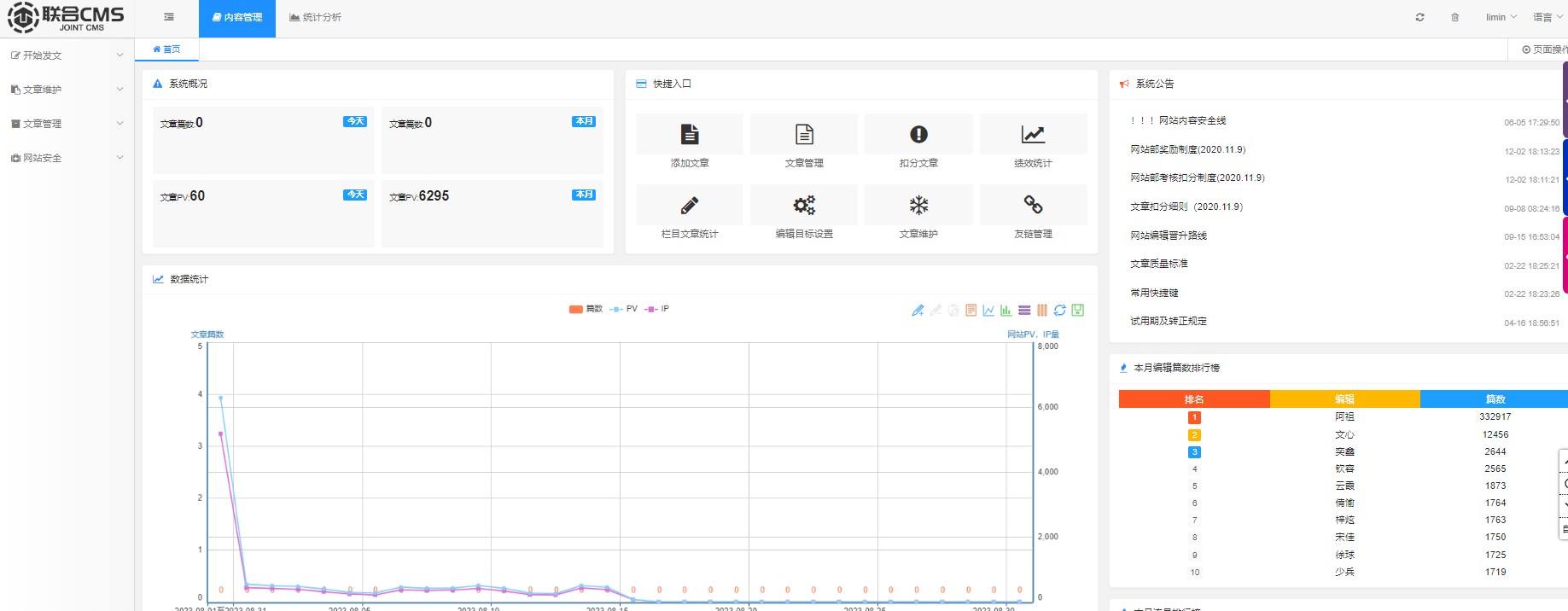Screen dimensions: 1568x611
Task: Expand 文章管理 sidebar menu
Action: click(x=67, y=124)
